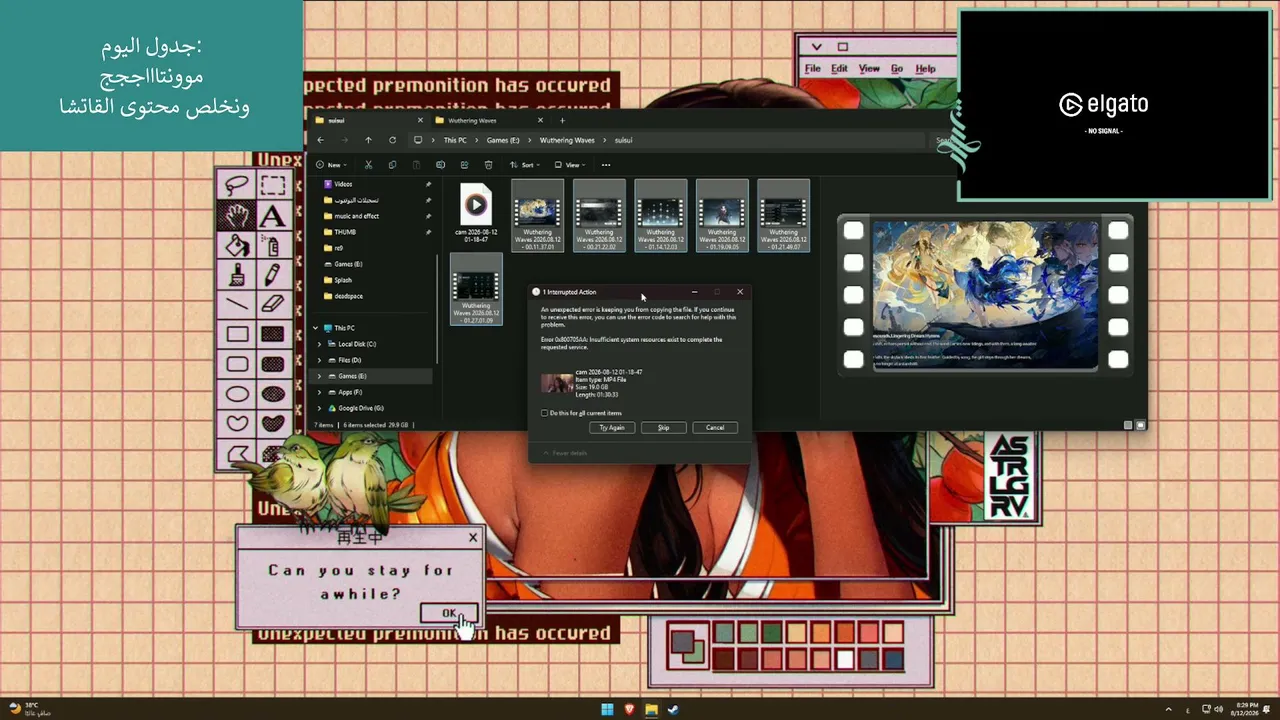The height and width of the screenshot is (720, 1280).
Task: Open the View layout dropdown
Action: click(x=570, y=165)
